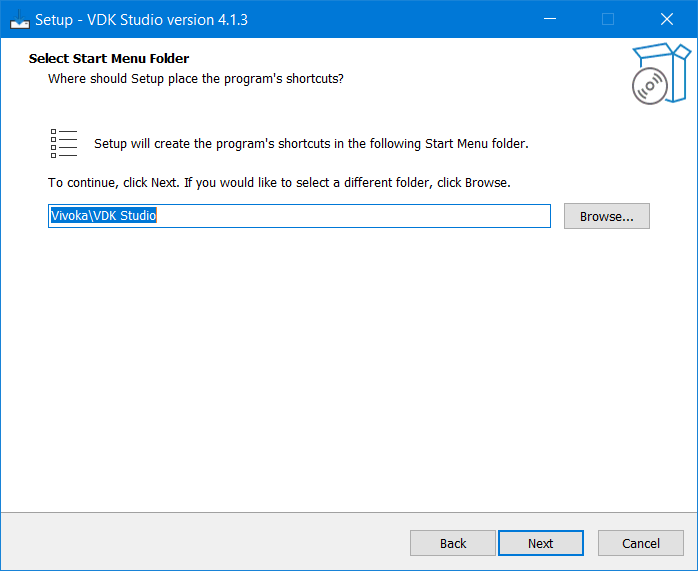Click the 'To continue, click Next' instruction text
The image size is (698, 571).
(279, 183)
